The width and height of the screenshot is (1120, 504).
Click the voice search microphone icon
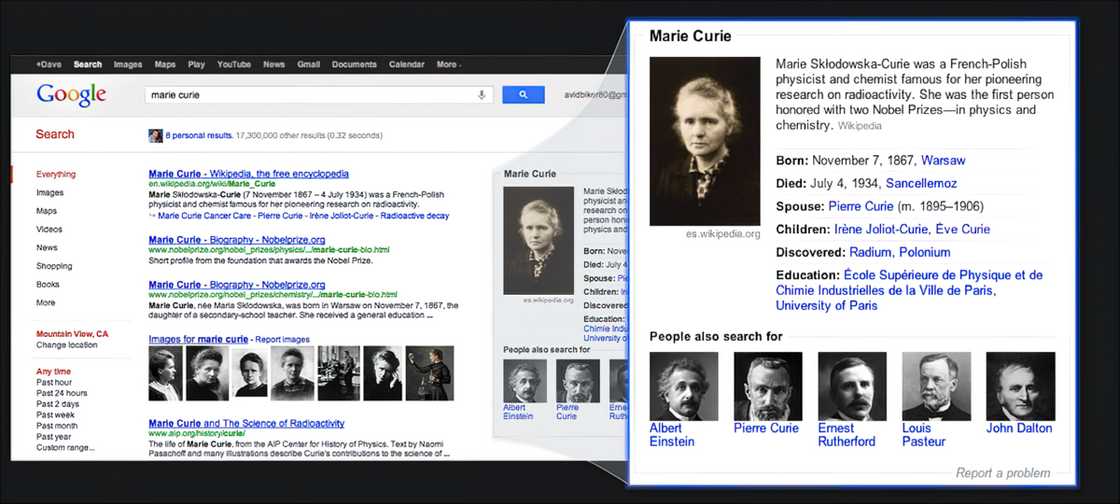pyautogui.click(x=482, y=95)
